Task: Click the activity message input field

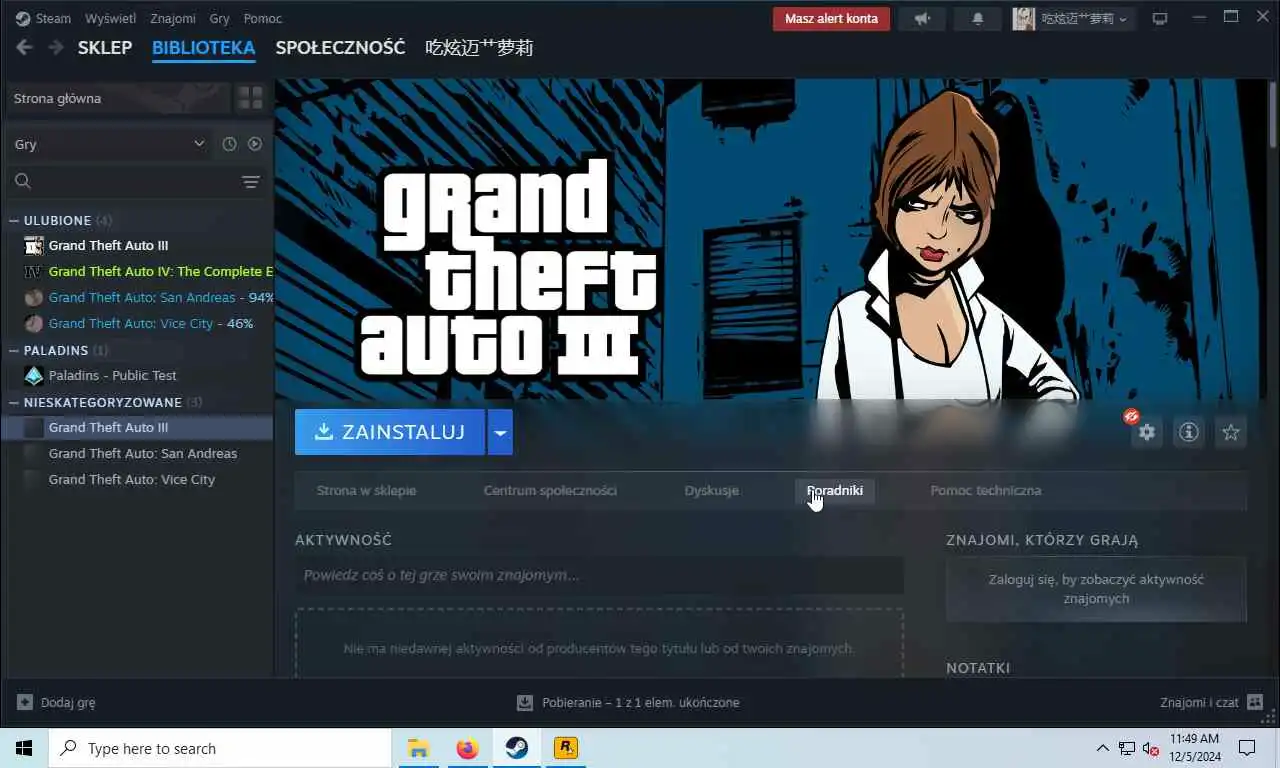Action: tap(599, 575)
